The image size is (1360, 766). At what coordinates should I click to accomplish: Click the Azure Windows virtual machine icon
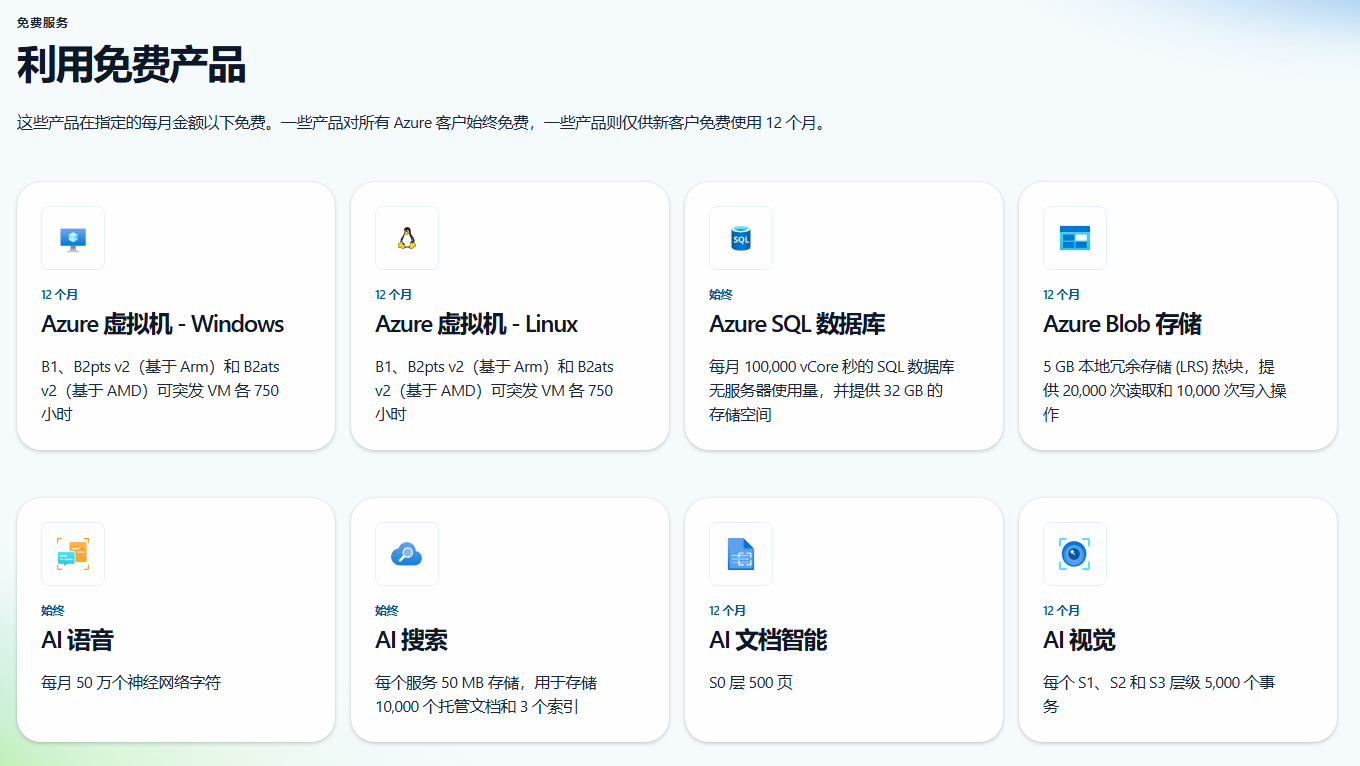73,238
